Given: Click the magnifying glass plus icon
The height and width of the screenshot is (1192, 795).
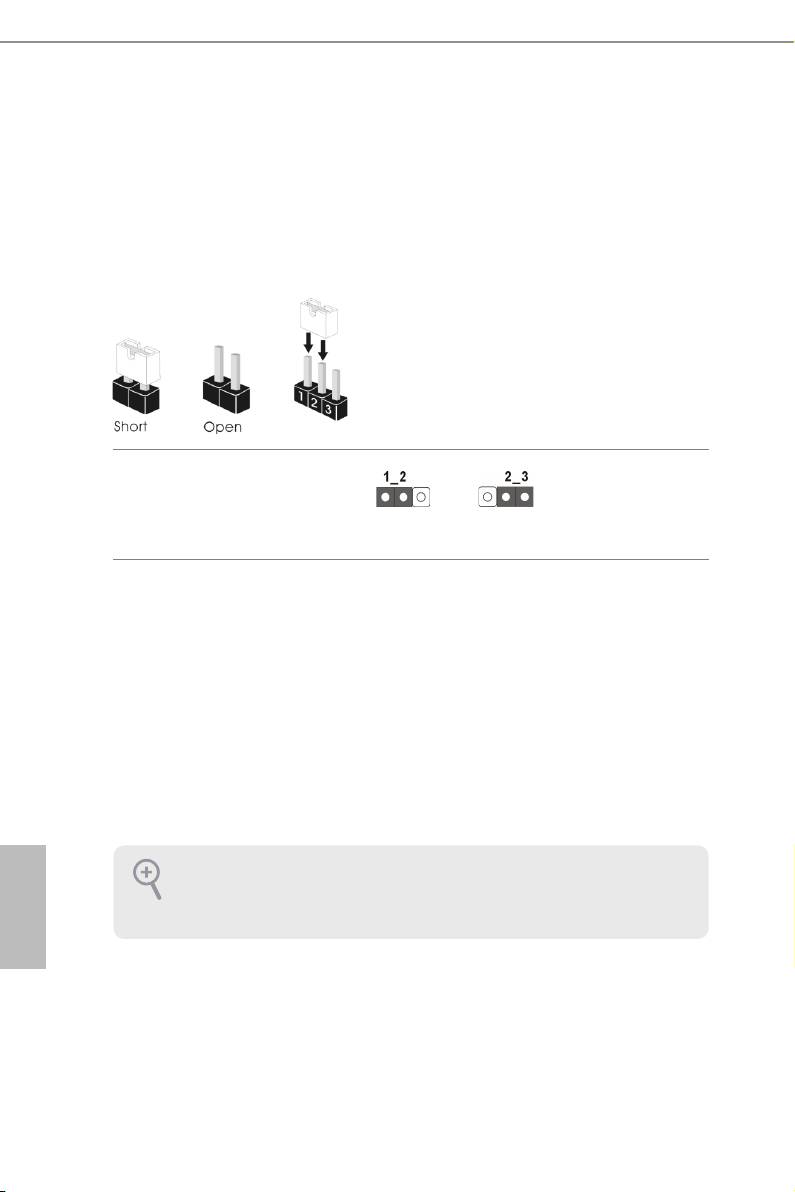Looking at the screenshot, I should 147,880.
